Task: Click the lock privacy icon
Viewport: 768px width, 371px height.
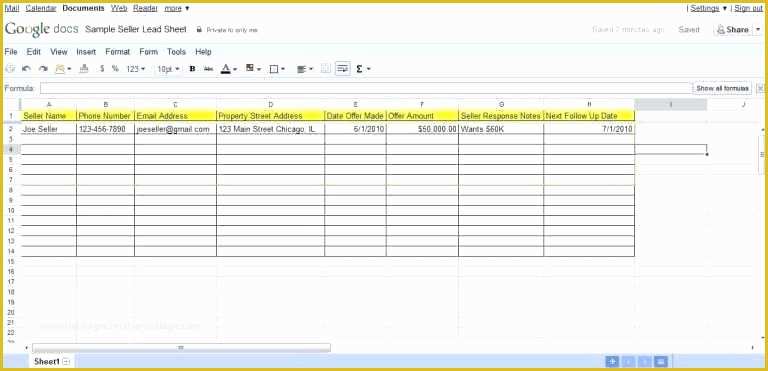Action: (x=199, y=30)
